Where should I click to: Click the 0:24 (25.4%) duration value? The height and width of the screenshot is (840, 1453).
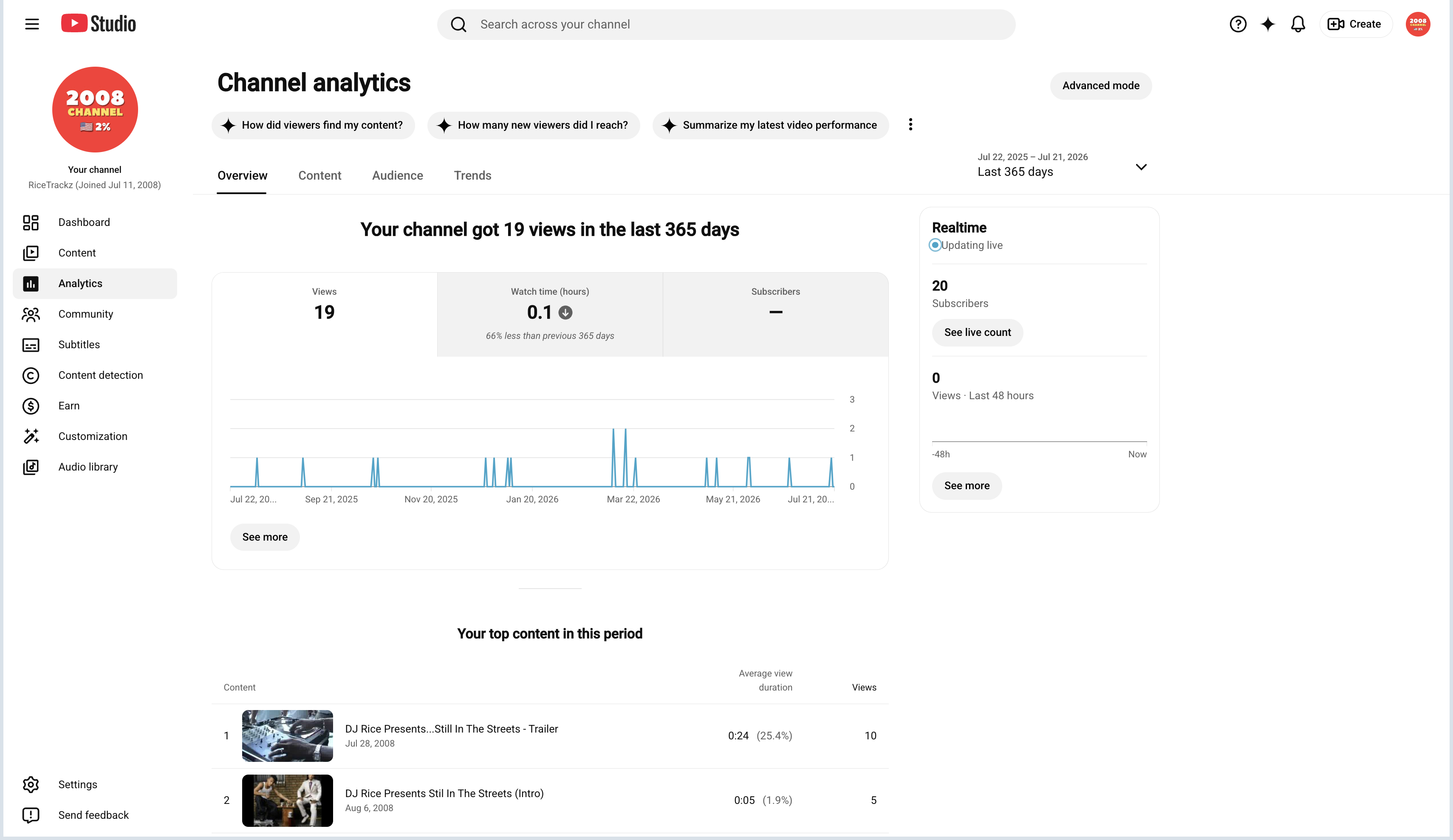[x=760, y=736]
